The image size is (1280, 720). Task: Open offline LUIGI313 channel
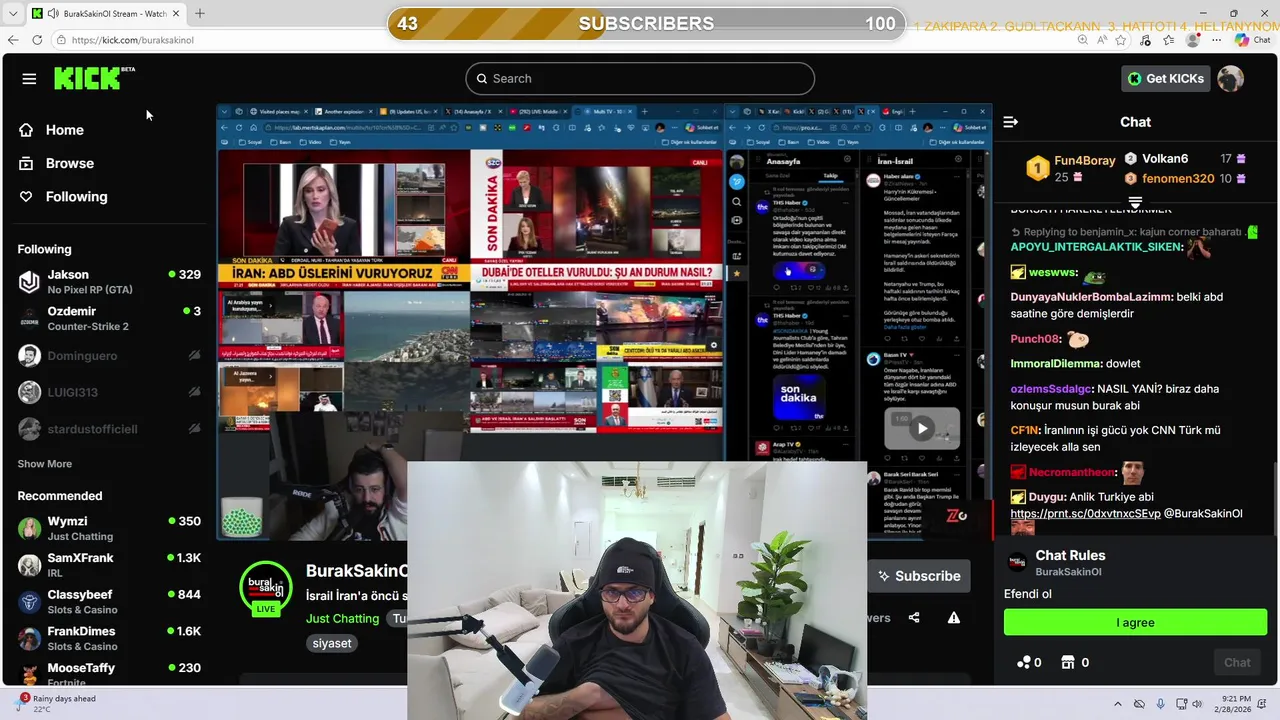tap(109, 392)
